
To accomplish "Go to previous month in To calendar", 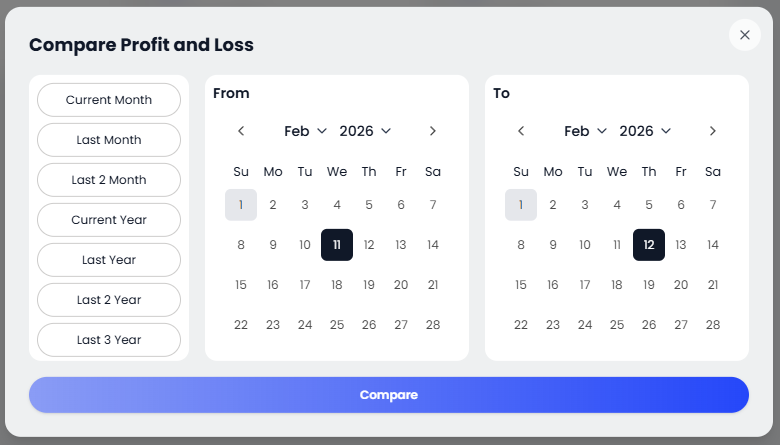I will coord(521,131).
